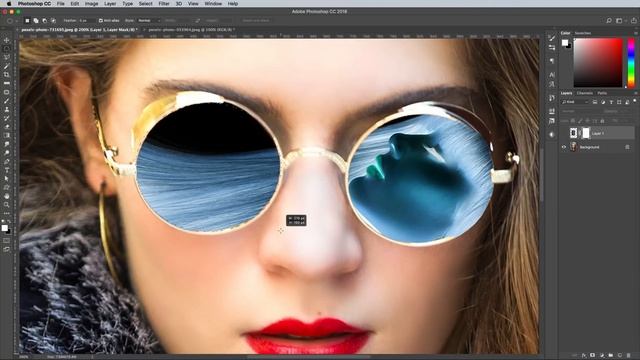Select the Hand tool

point(7,196)
